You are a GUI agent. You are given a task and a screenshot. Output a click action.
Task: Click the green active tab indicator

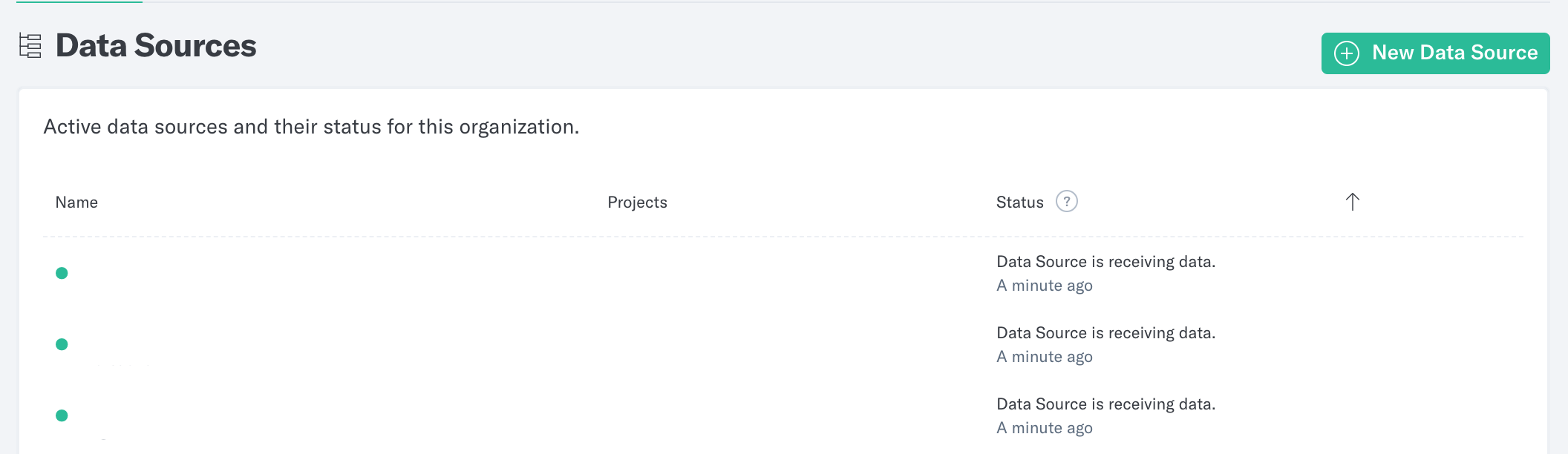[79, 1]
